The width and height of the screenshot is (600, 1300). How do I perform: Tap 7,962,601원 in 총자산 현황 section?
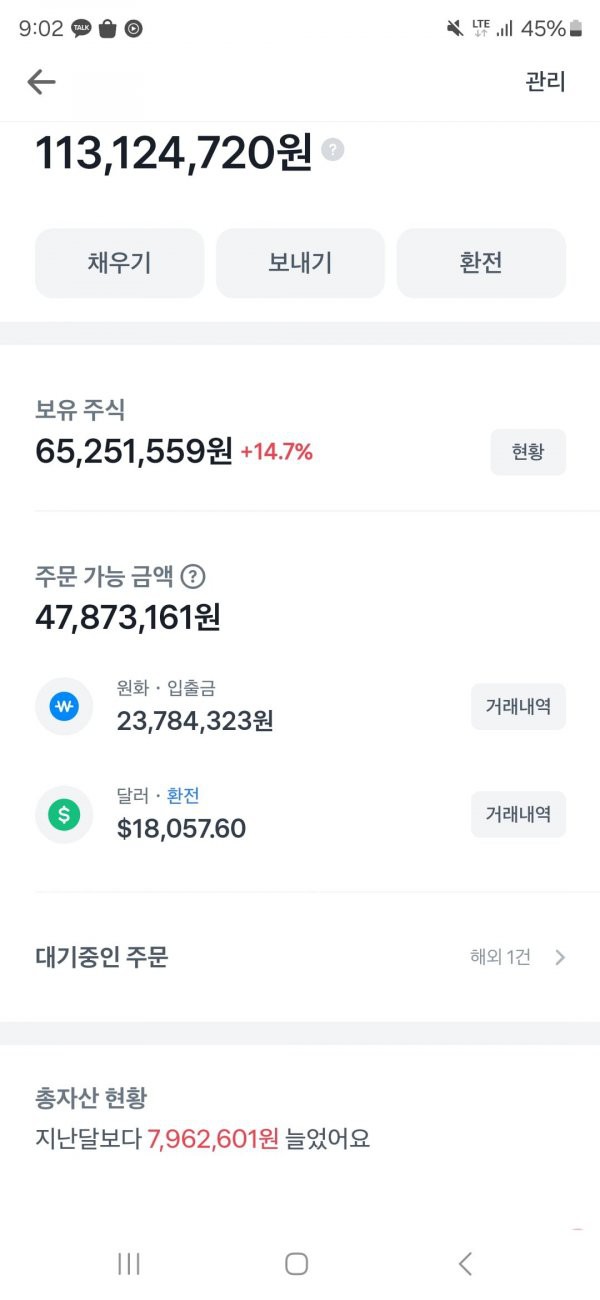[x=213, y=1138]
